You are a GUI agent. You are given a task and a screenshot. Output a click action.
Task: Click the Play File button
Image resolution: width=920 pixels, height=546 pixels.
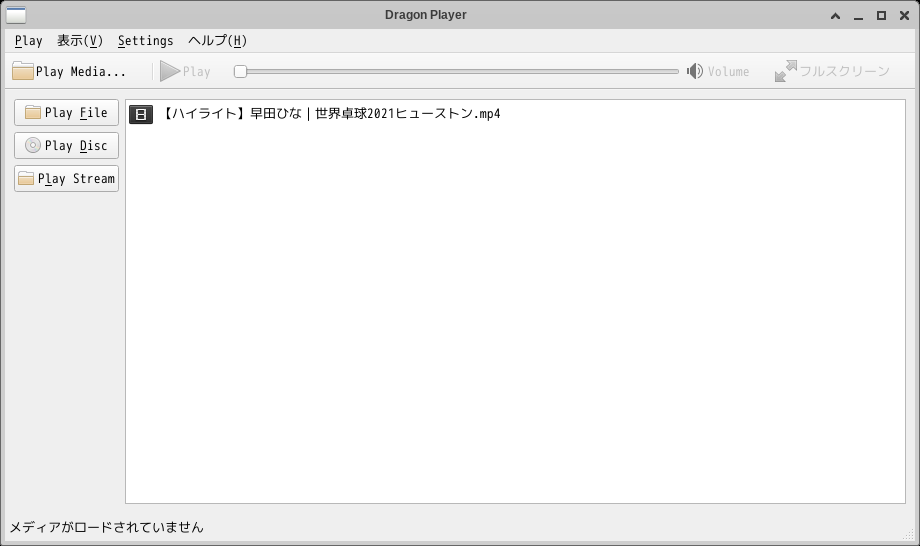pyautogui.click(x=66, y=113)
